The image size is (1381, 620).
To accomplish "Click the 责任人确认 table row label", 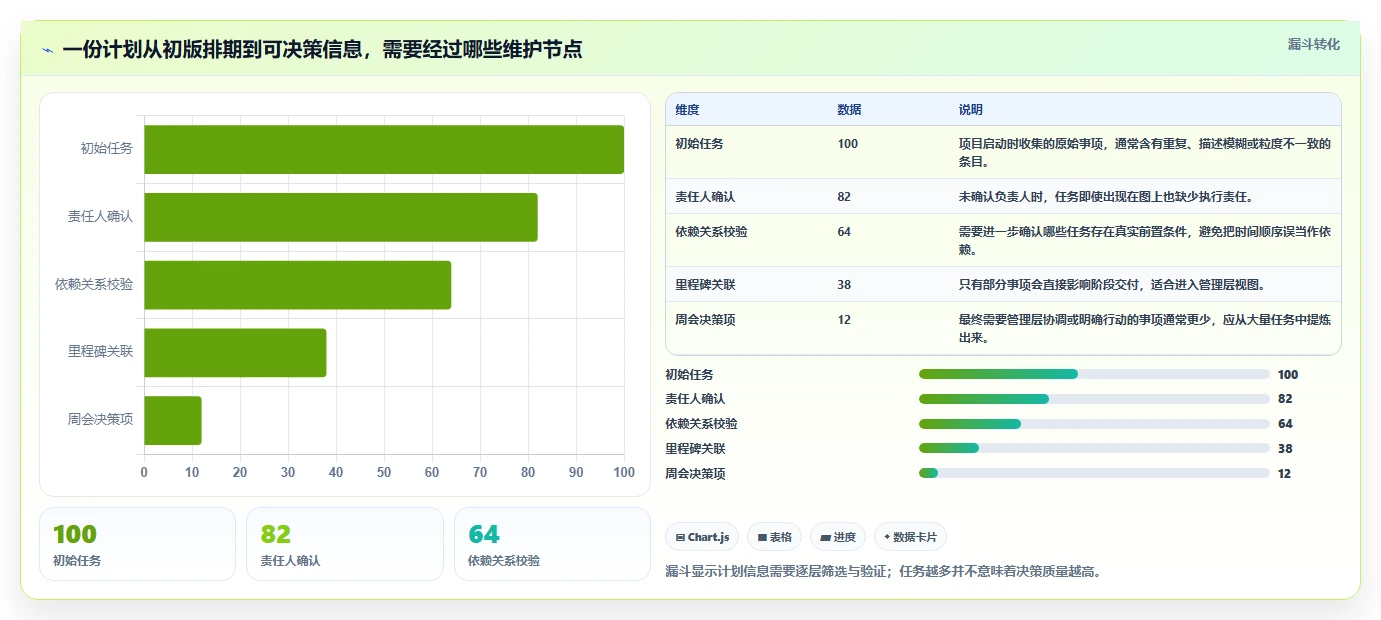I will (705, 197).
